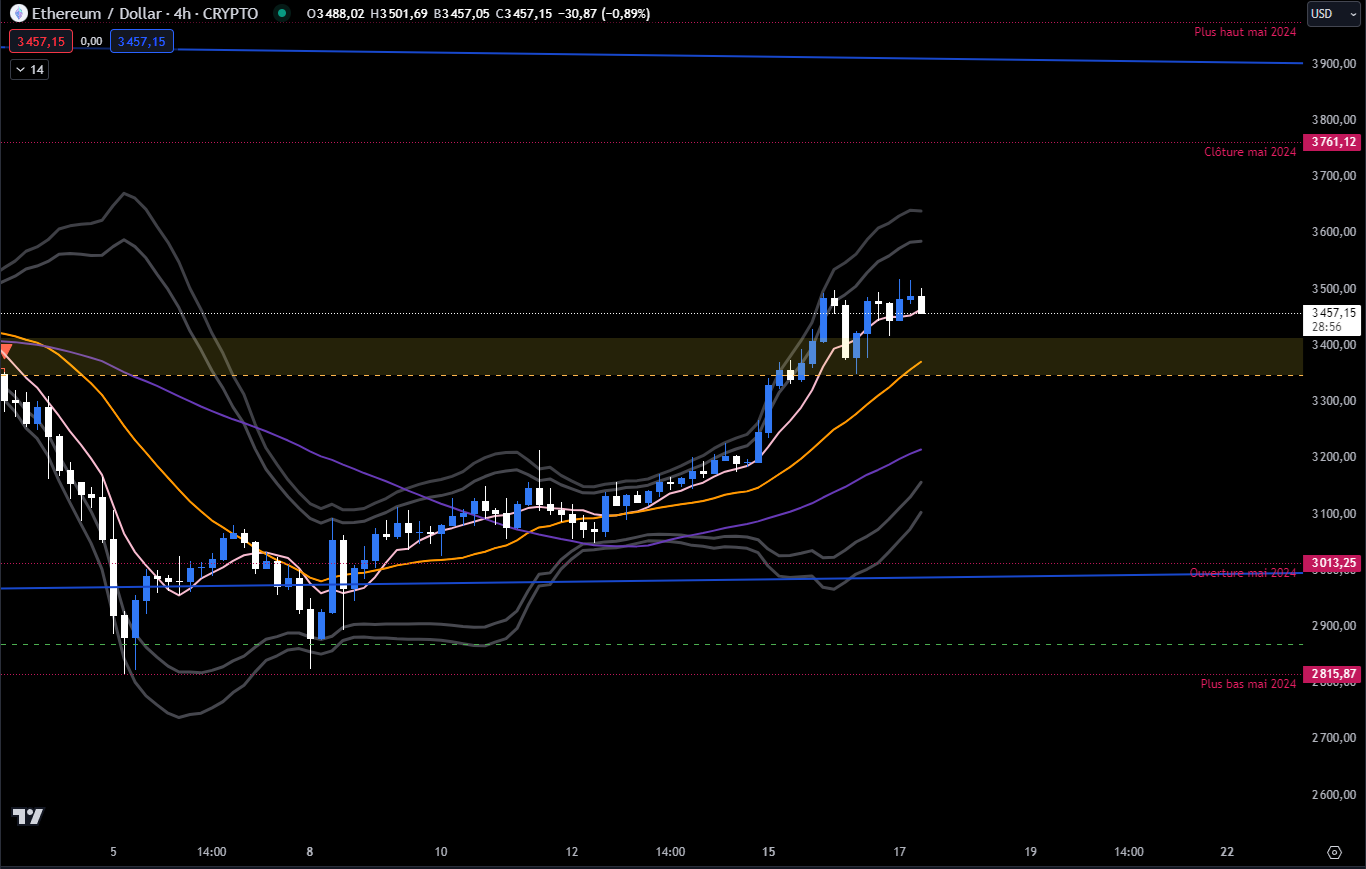
Task: Open the USD currency dropdown
Action: pos(1333,13)
